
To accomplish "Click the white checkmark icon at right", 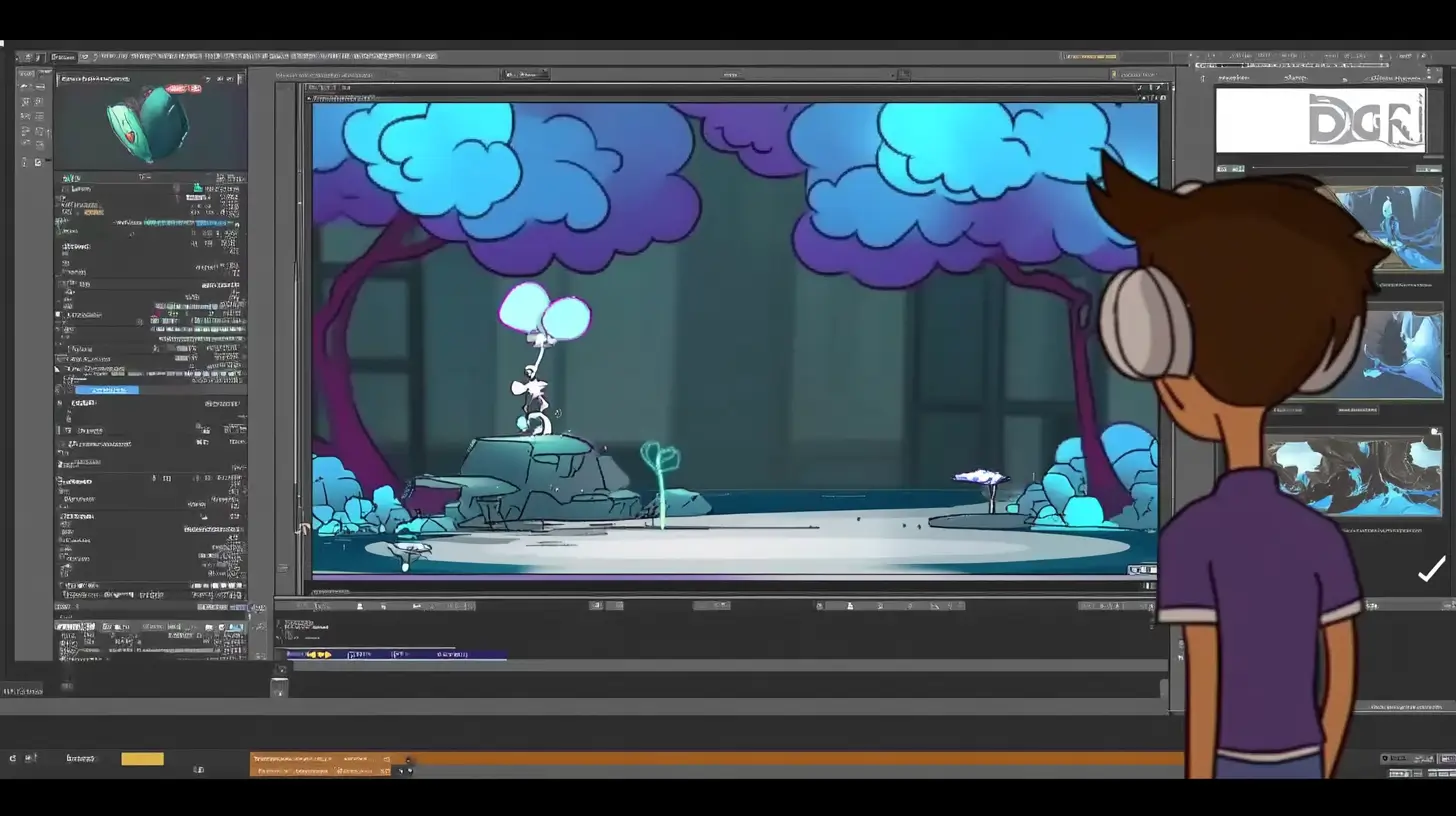I will tap(1431, 570).
